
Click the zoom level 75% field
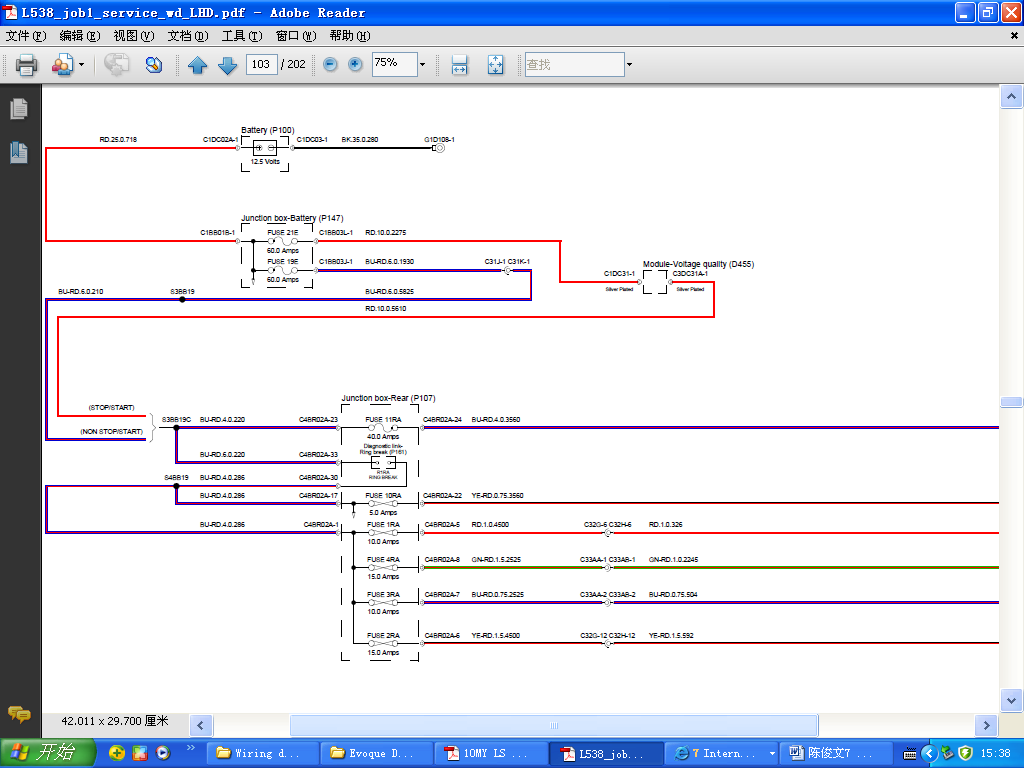[x=394, y=64]
